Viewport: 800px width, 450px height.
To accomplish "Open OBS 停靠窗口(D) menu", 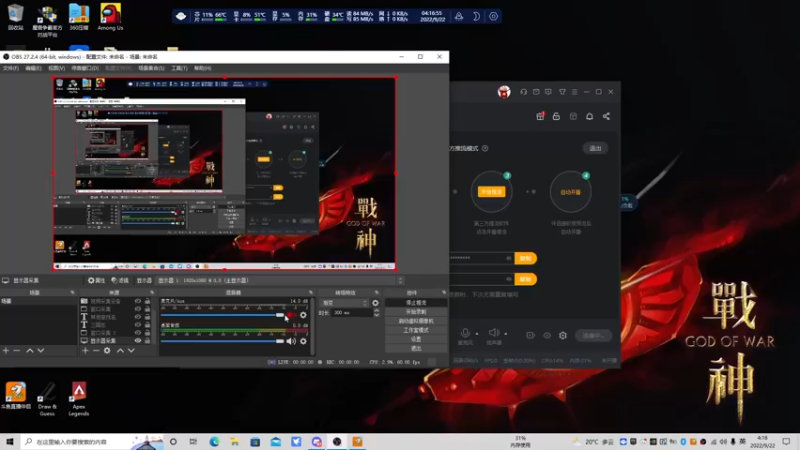I will tap(85, 68).
